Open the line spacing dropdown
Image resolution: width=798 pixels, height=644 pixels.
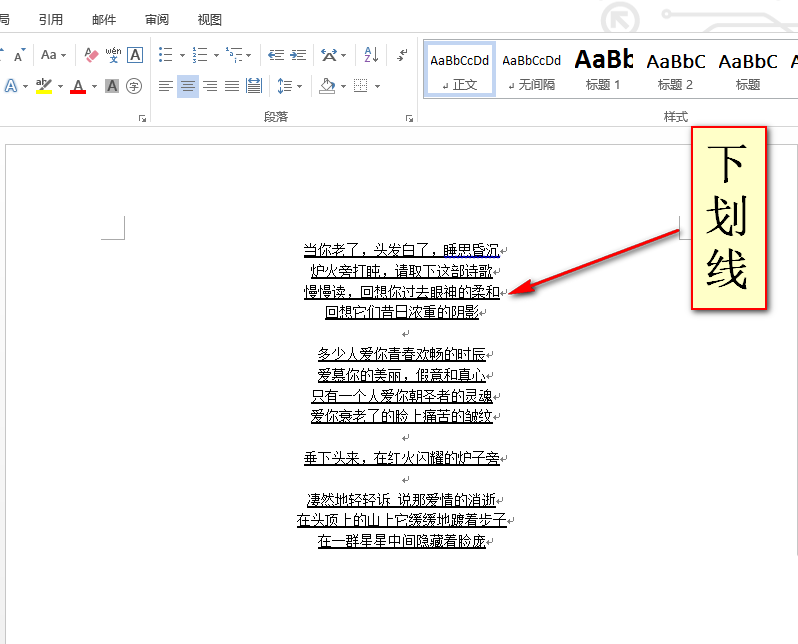[288, 86]
